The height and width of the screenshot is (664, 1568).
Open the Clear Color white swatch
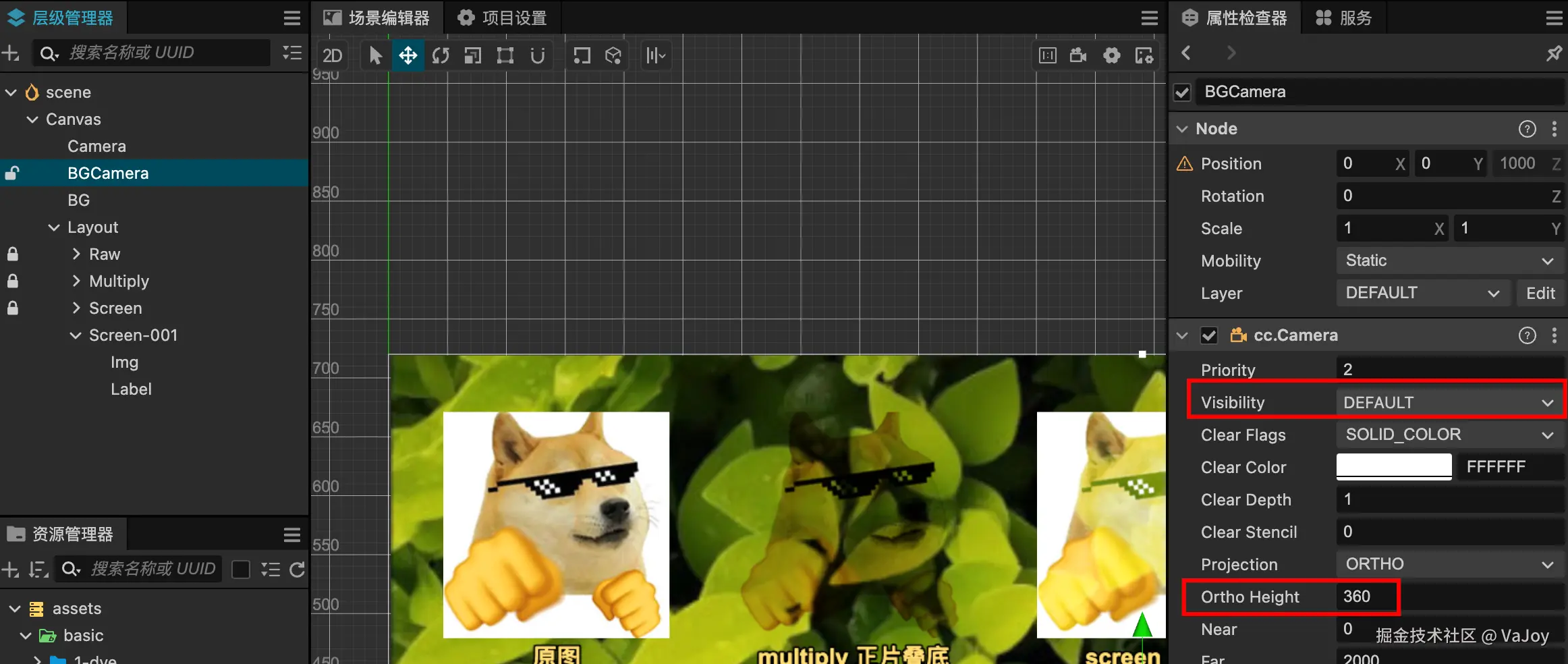[1393, 466]
